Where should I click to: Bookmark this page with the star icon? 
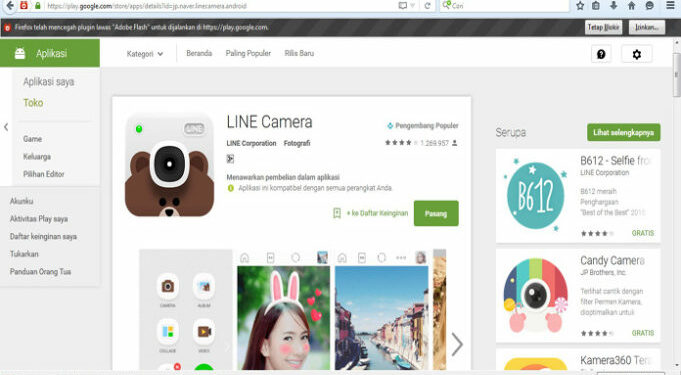point(580,6)
